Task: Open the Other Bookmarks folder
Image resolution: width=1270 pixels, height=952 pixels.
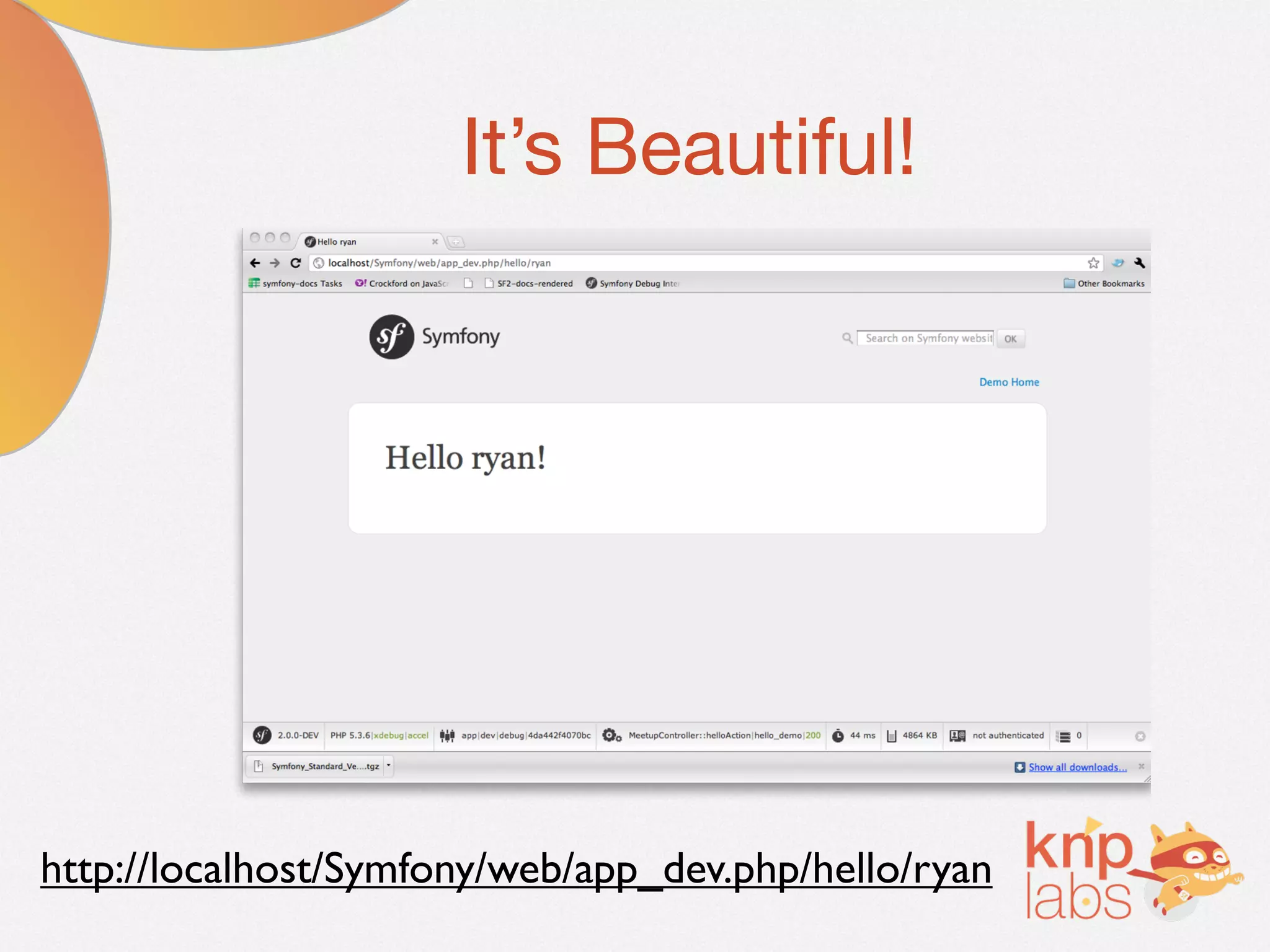Action: 1104,283
